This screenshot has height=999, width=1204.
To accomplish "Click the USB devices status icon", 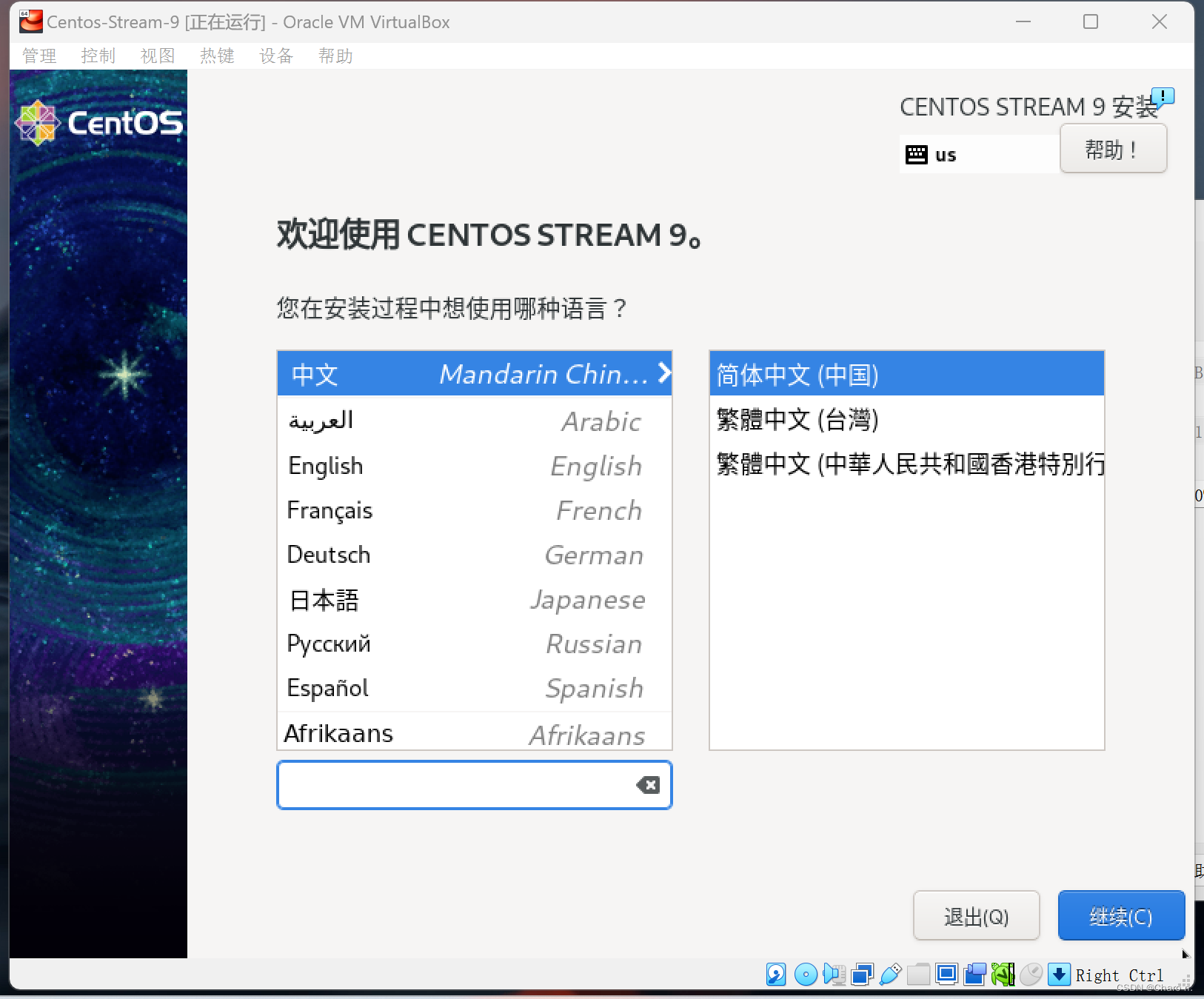I will 890,974.
